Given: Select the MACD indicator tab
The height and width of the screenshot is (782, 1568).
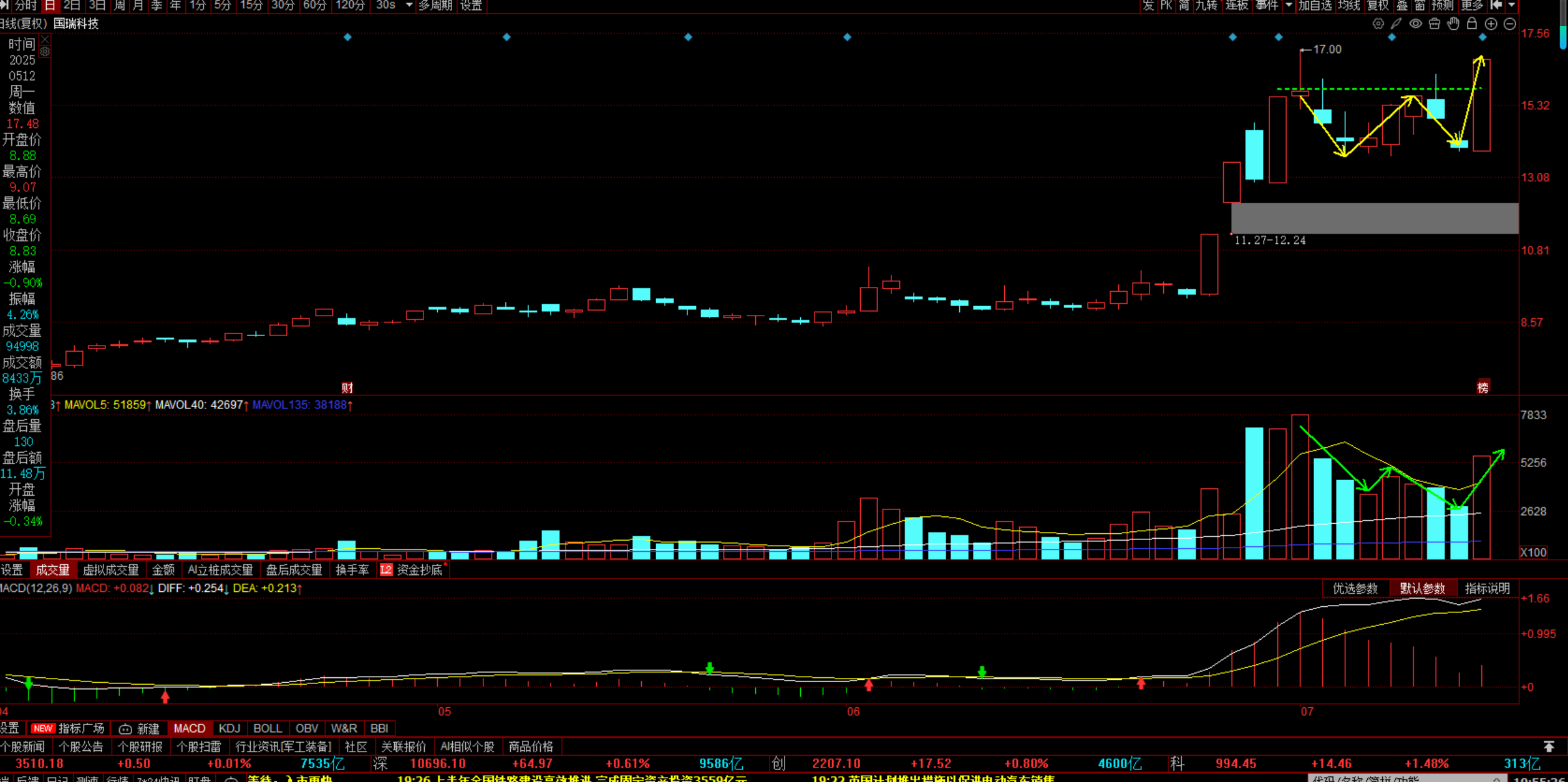Looking at the screenshot, I should click(x=189, y=728).
